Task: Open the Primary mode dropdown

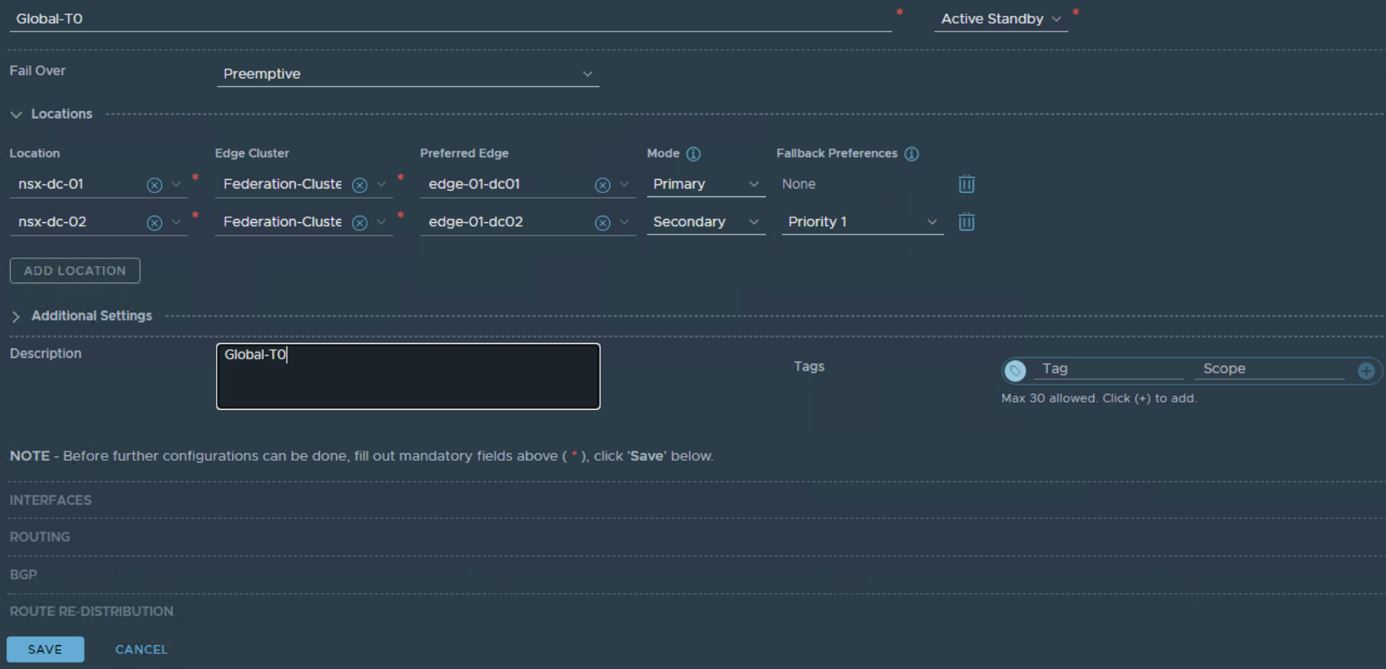Action: pyautogui.click(x=705, y=184)
